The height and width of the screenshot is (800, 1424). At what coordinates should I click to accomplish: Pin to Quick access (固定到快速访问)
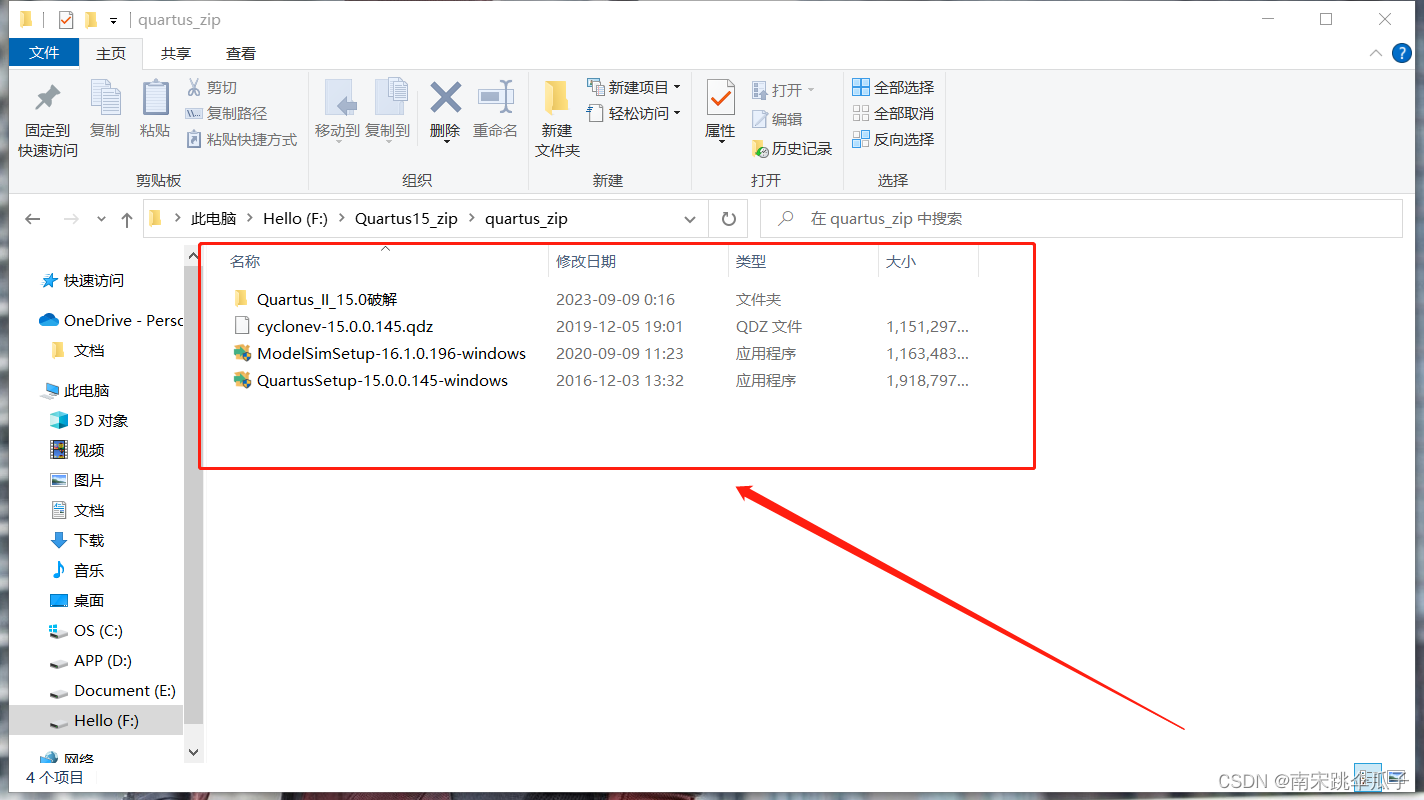click(47, 120)
